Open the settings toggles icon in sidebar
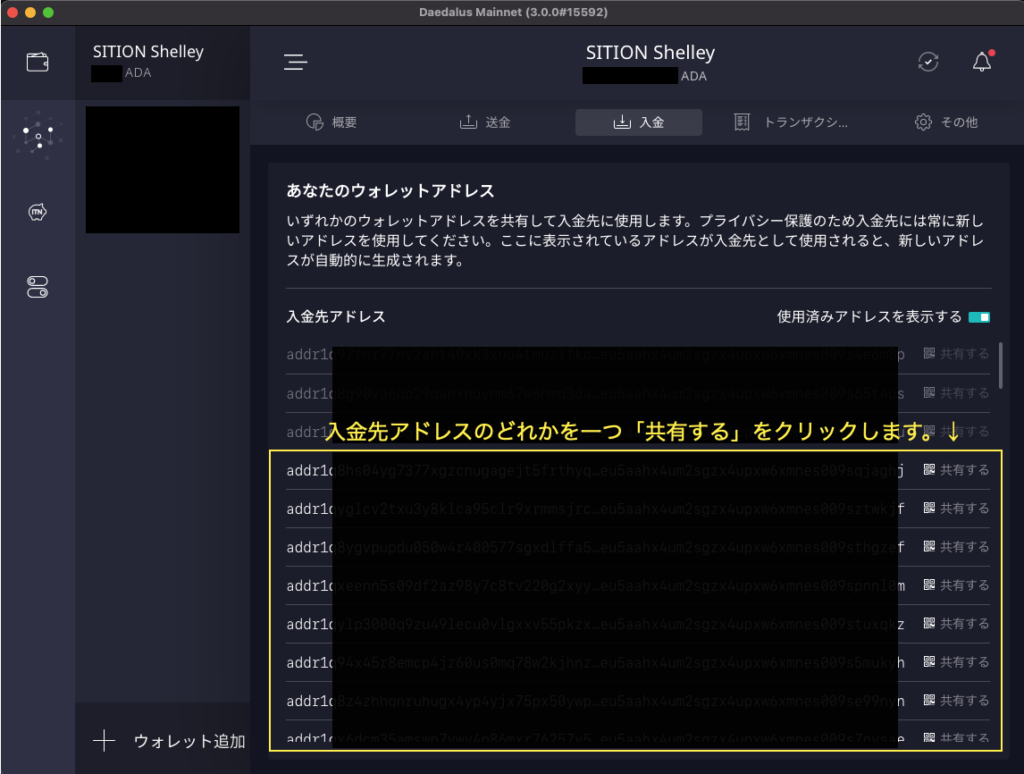The width and height of the screenshot is (1024, 774). (x=37, y=288)
